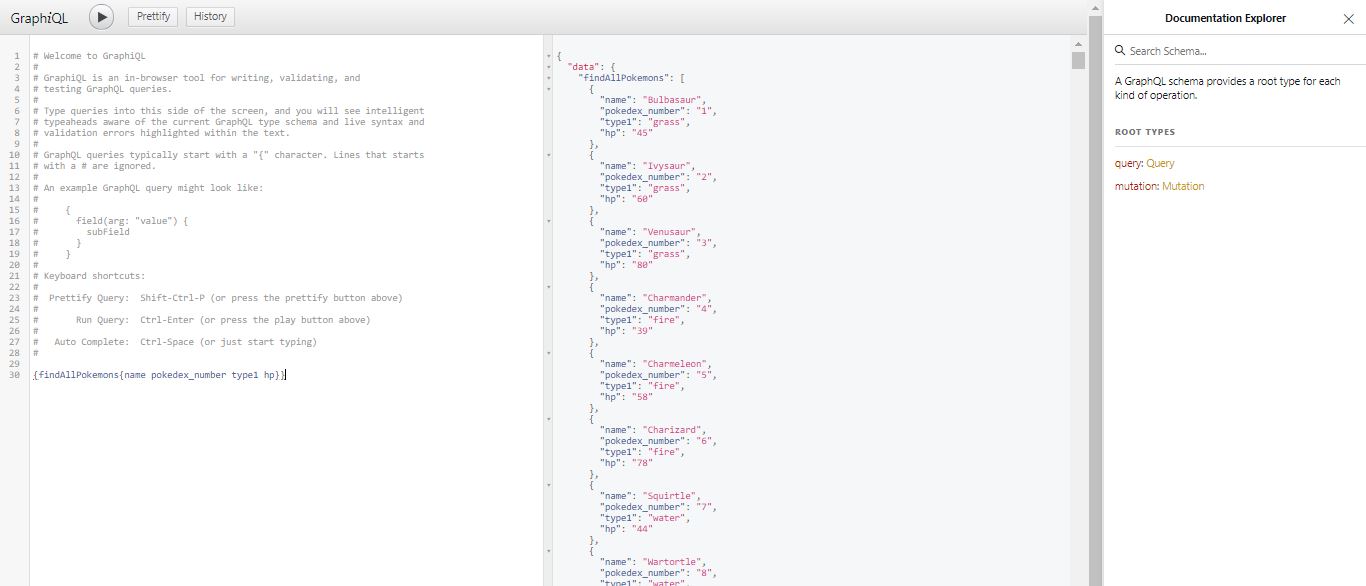
Task: Click the GraphQL schema description text in docs
Action: tap(1228, 88)
